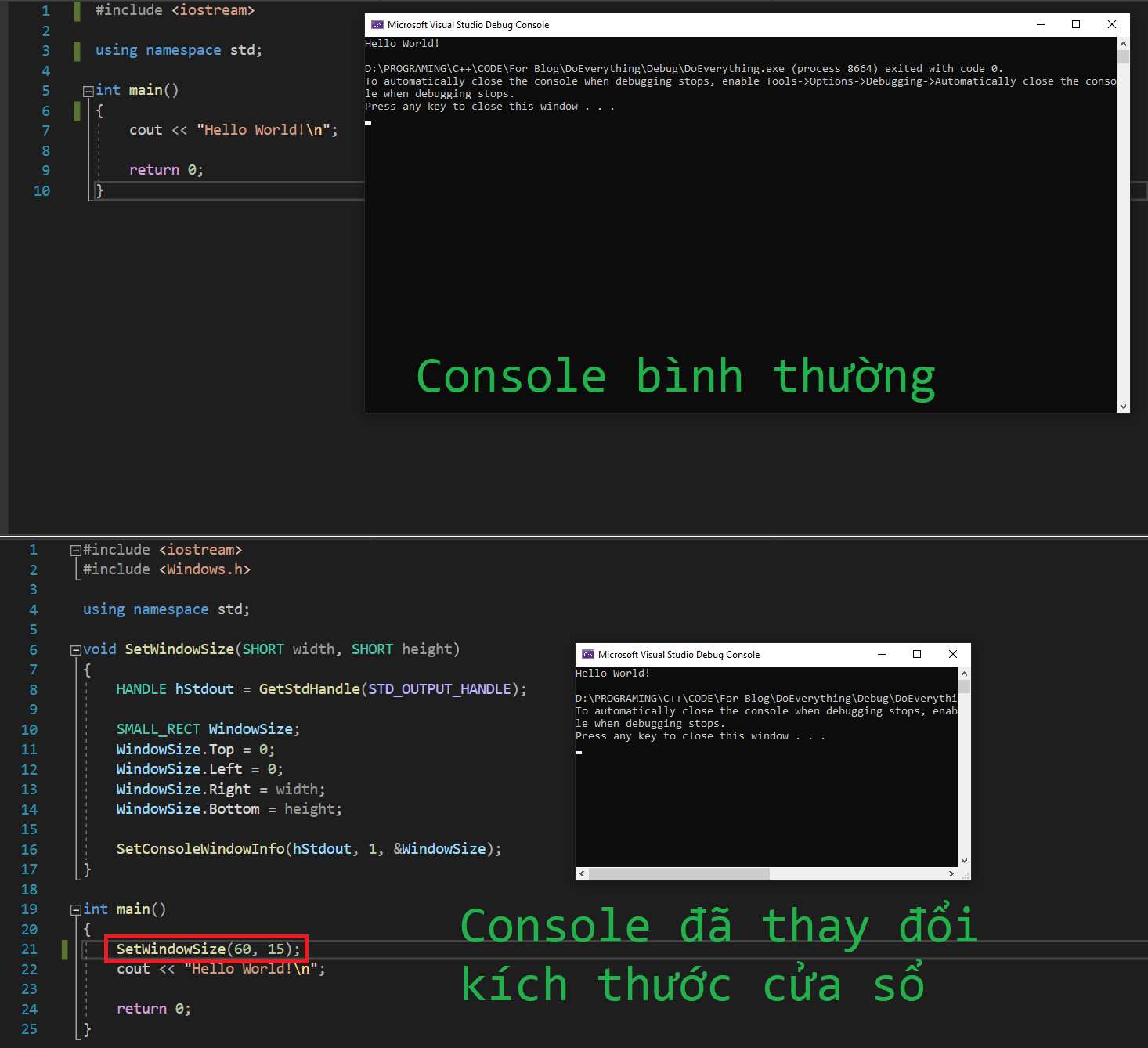Click the down arrow on top console vertical scrollbar
The width and height of the screenshot is (1148, 1048).
point(1124,406)
